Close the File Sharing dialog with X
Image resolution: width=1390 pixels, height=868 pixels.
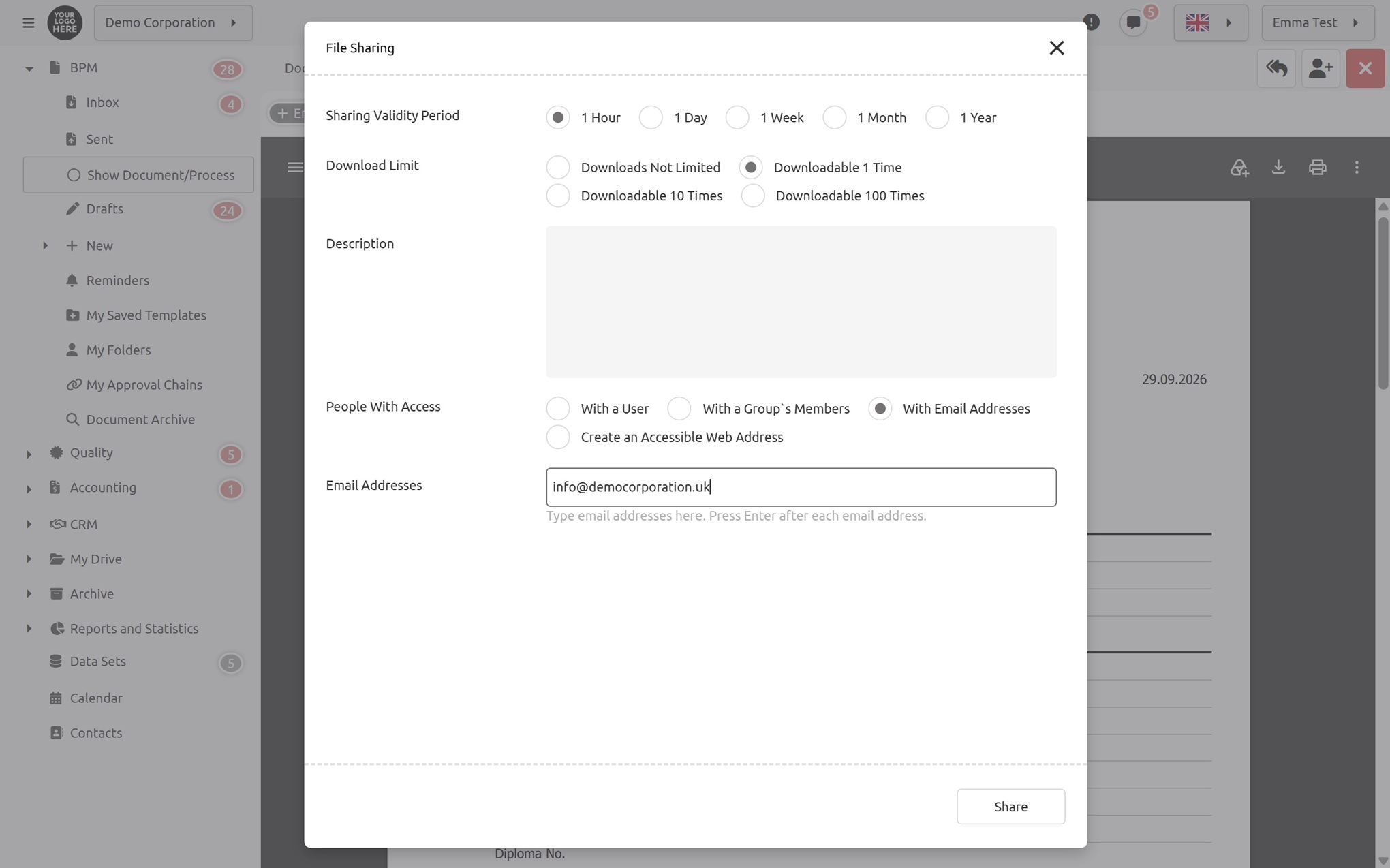point(1056,48)
